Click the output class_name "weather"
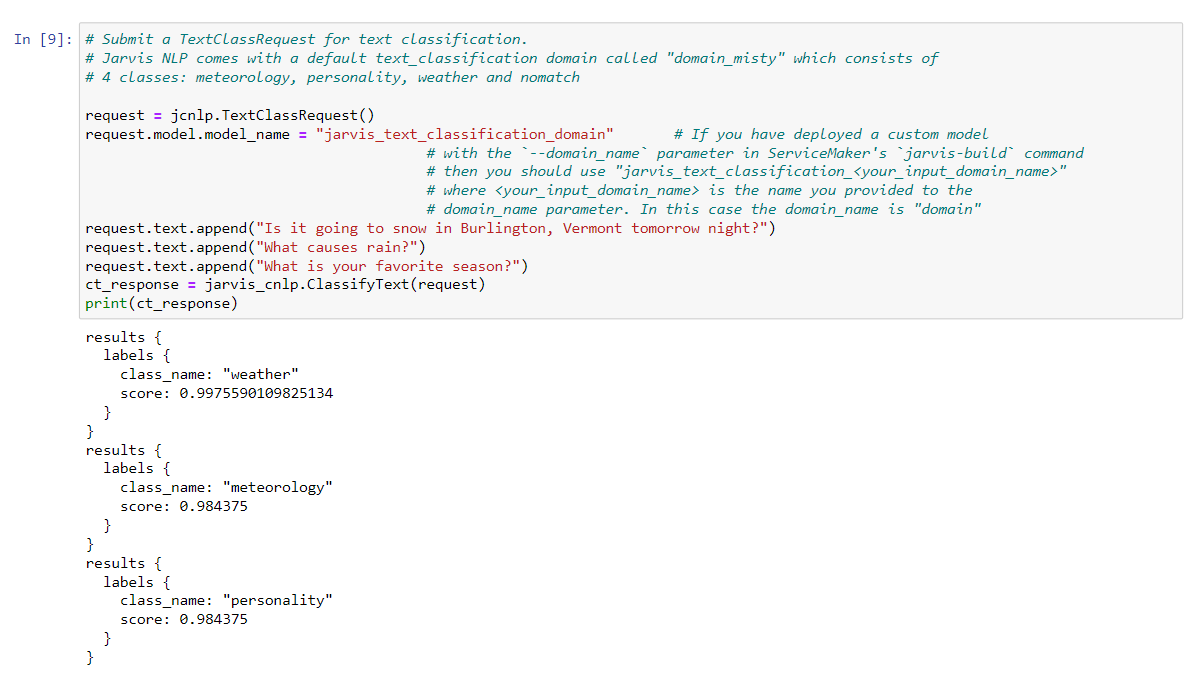This screenshot has width=1200, height=684. [210, 374]
